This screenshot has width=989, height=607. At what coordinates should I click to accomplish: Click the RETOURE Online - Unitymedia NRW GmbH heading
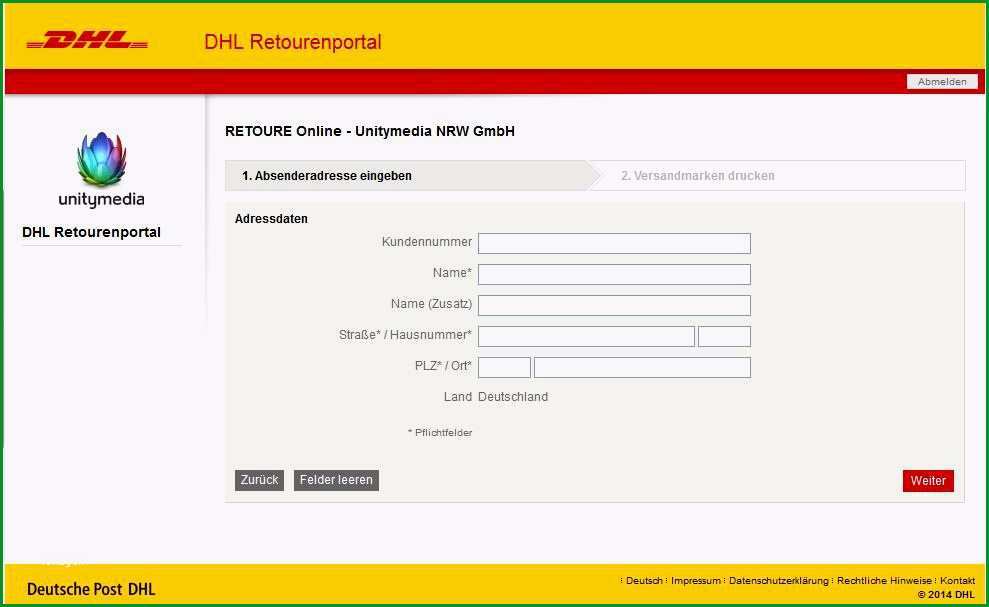point(370,131)
